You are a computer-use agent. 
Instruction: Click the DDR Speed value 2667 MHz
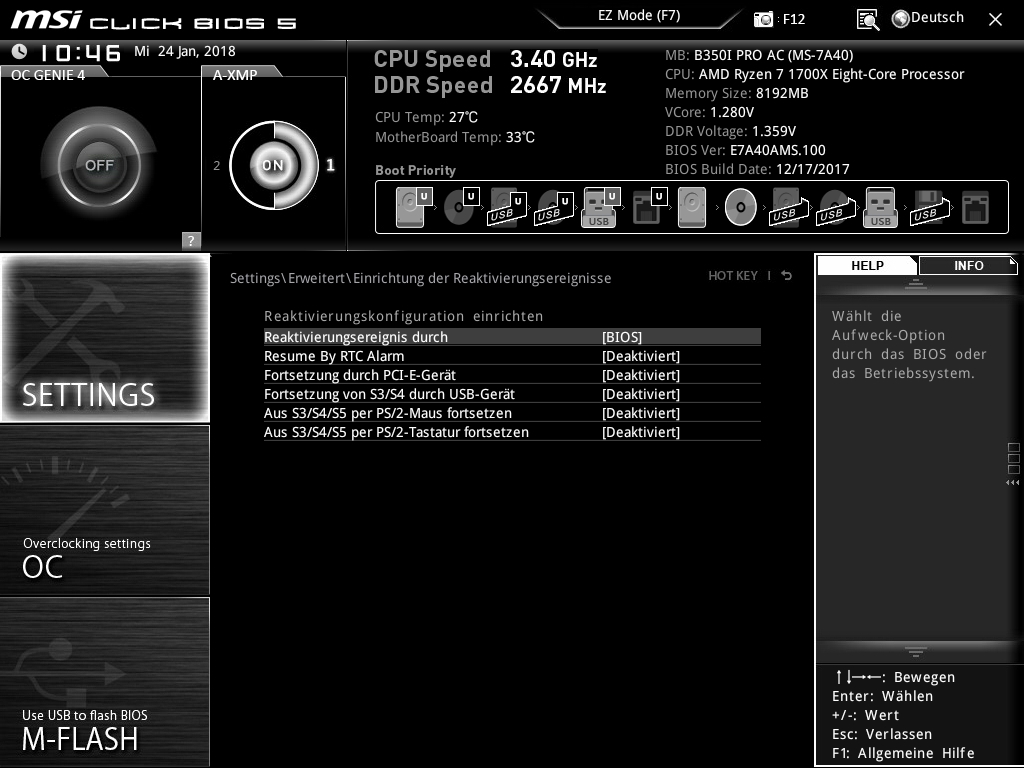pyautogui.click(x=558, y=85)
